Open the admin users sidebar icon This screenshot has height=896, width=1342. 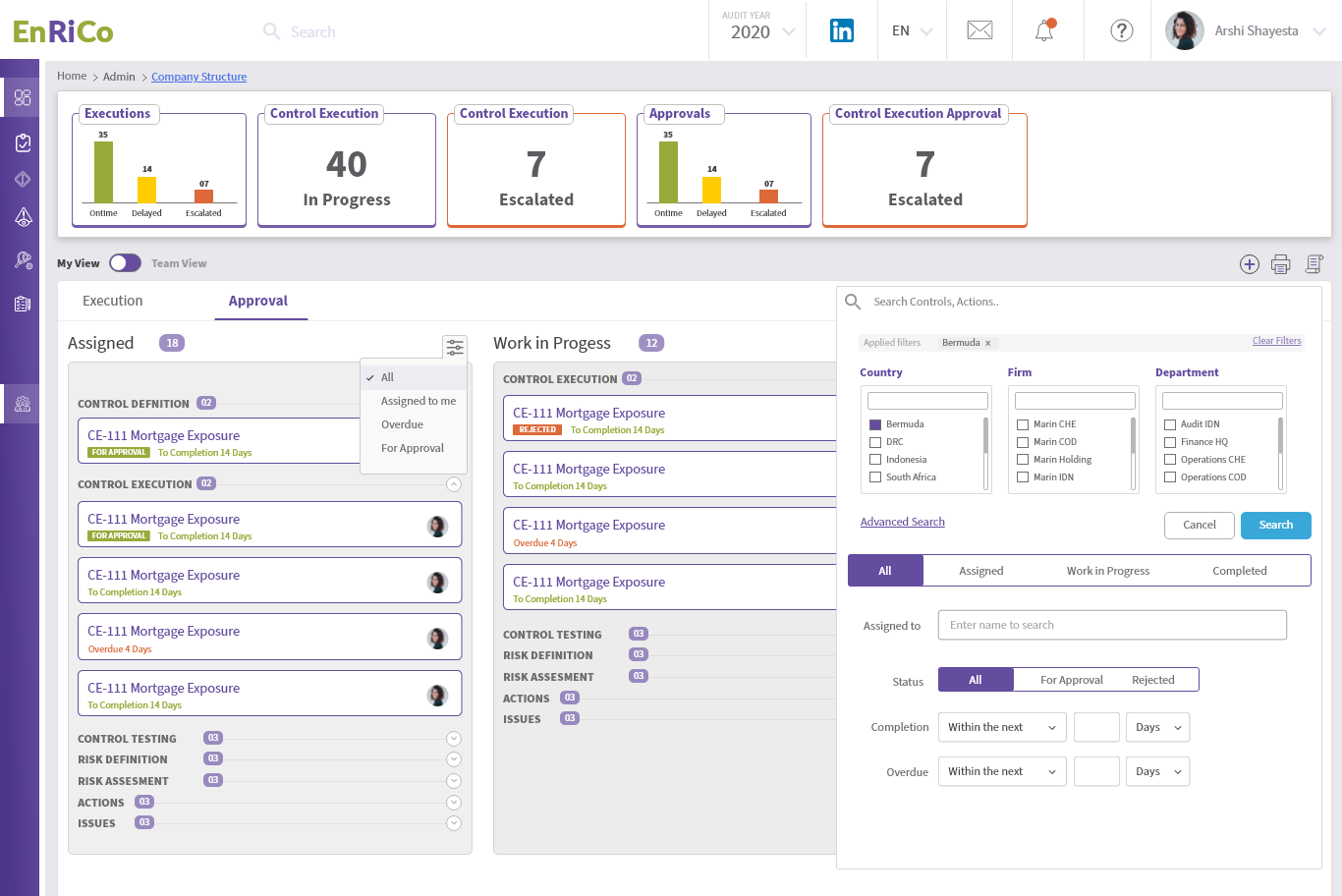[x=23, y=404]
